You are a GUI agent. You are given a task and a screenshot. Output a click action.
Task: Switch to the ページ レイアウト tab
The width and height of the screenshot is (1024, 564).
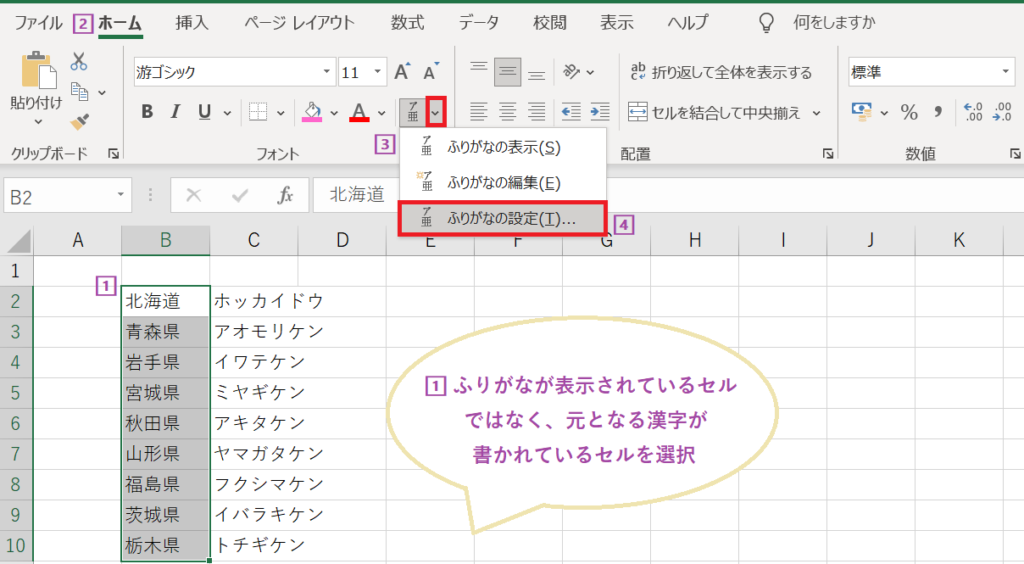pyautogui.click(x=300, y=23)
